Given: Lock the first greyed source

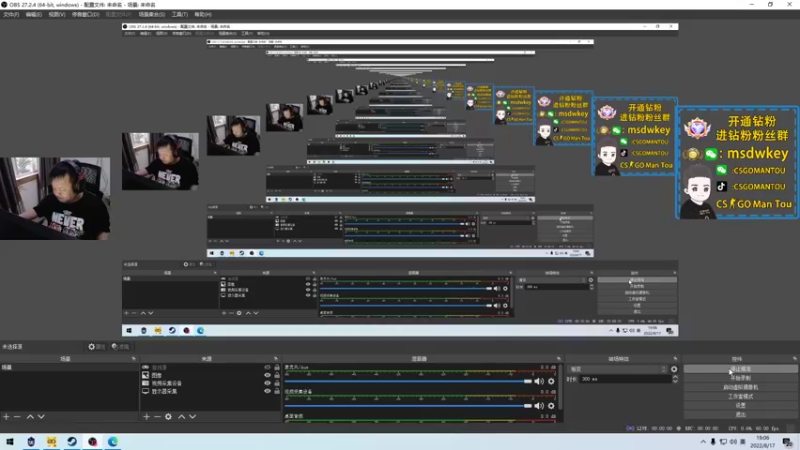Looking at the screenshot, I should click(277, 367).
